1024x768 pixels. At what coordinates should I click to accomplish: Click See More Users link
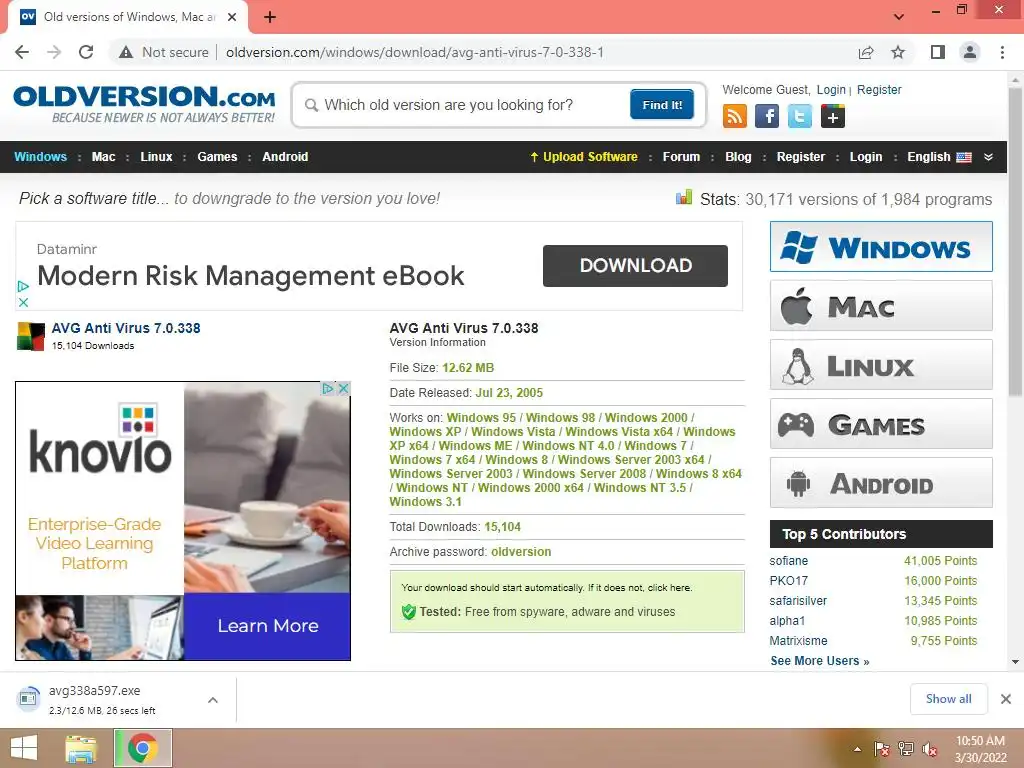[820, 661]
